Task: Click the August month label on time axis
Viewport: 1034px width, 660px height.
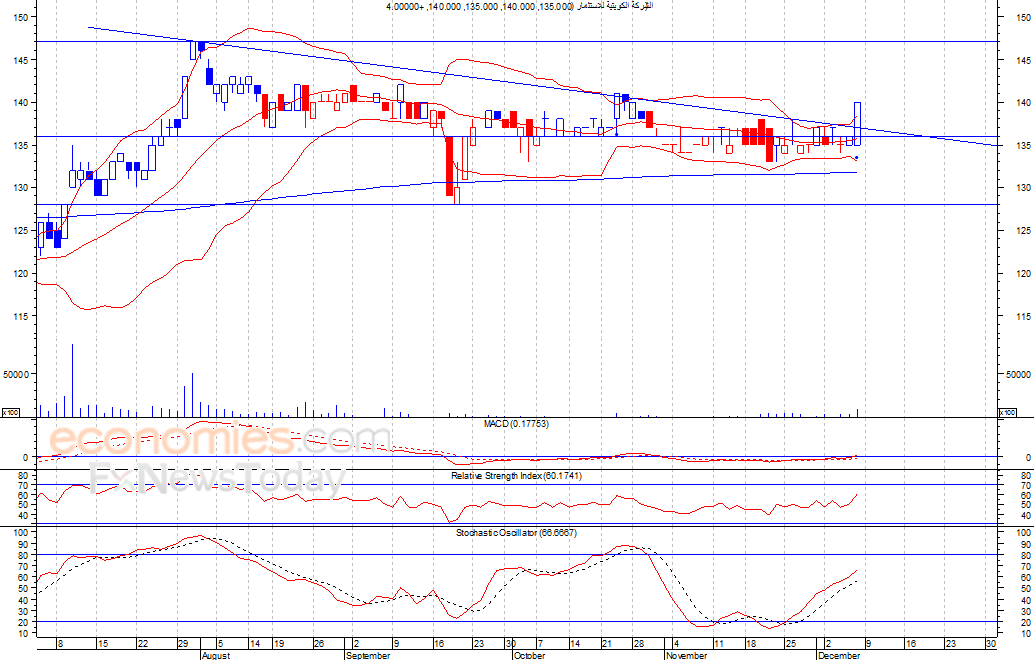Action: tap(218, 656)
